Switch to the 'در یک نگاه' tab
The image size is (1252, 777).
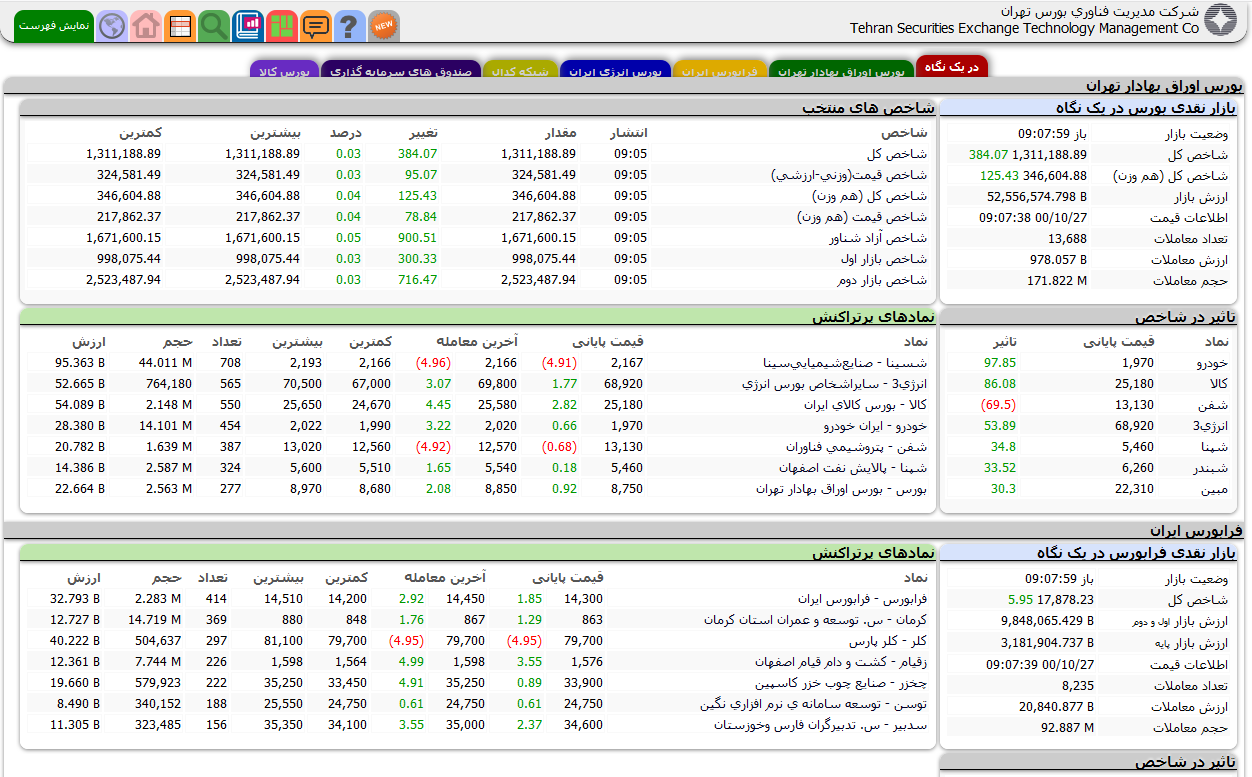pyautogui.click(x=951, y=67)
